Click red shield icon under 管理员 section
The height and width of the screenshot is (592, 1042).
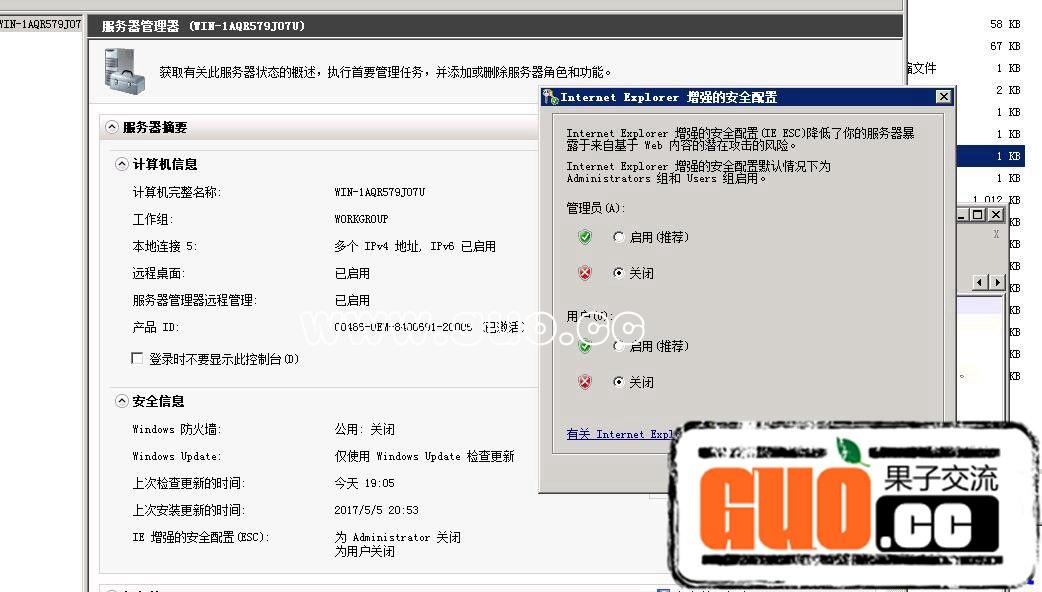pyautogui.click(x=585, y=273)
